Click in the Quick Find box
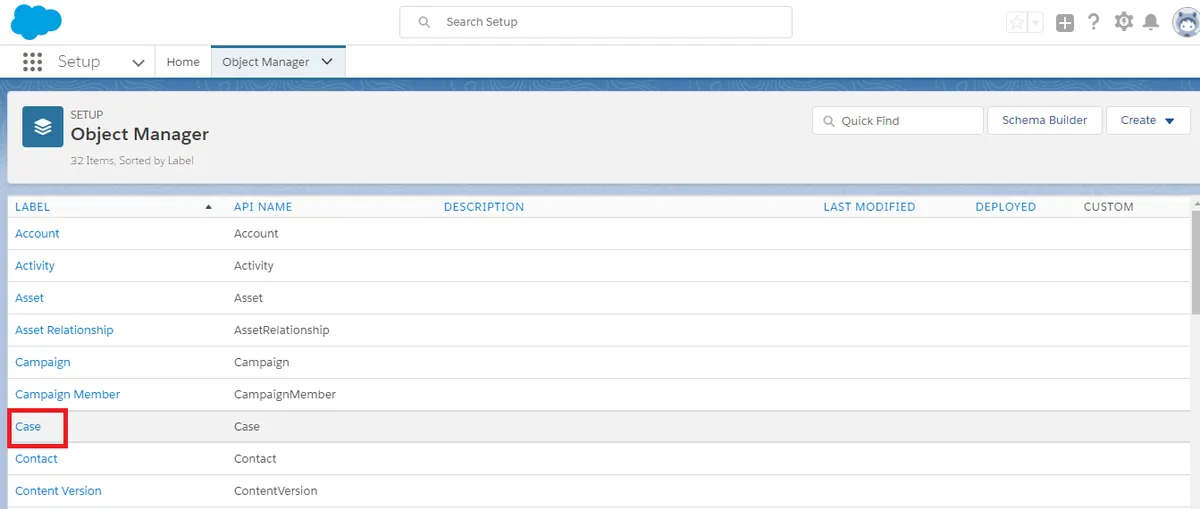 point(898,121)
